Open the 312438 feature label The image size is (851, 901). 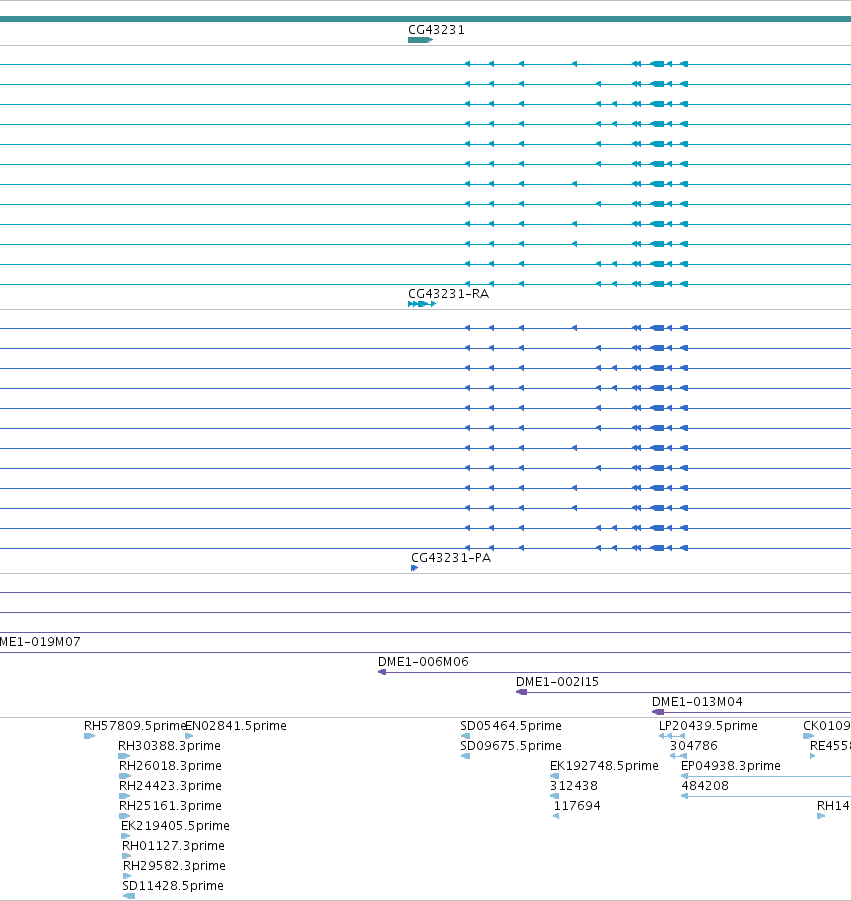[574, 786]
